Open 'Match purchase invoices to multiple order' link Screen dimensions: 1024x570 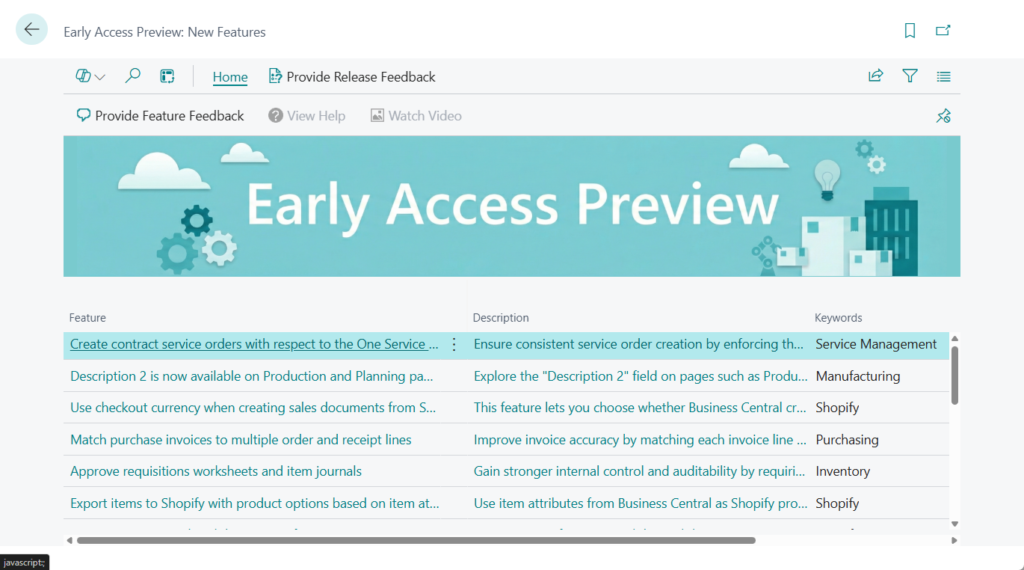click(240, 440)
